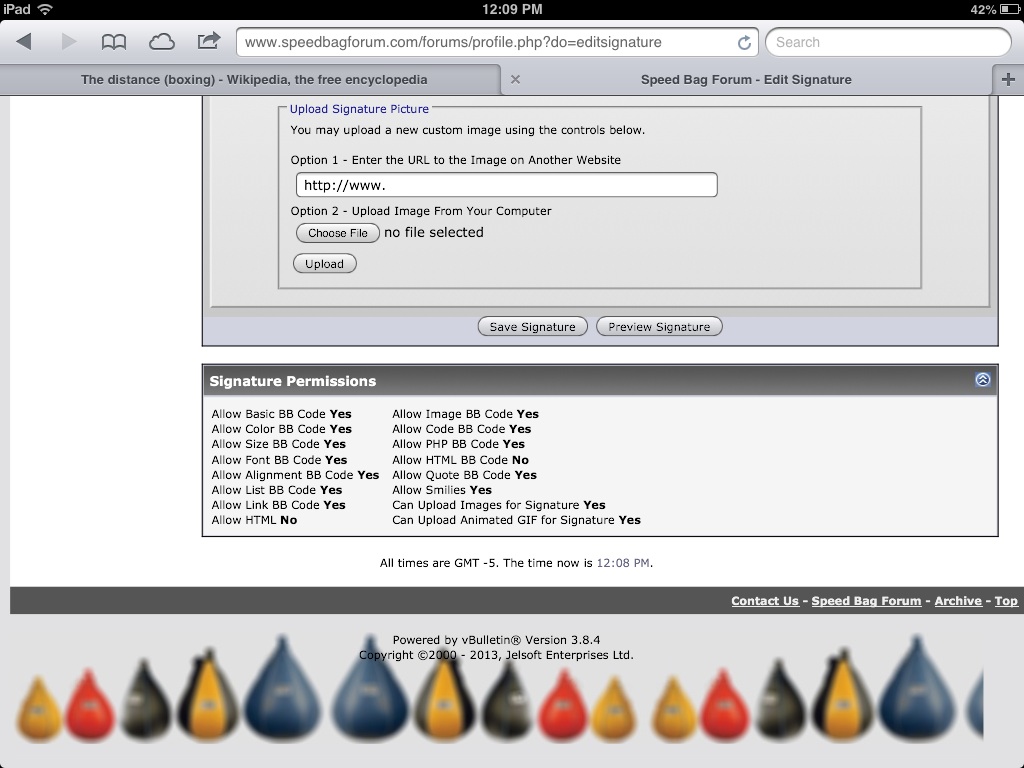
Task: Tap the Safari back arrow
Action: click(24, 42)
